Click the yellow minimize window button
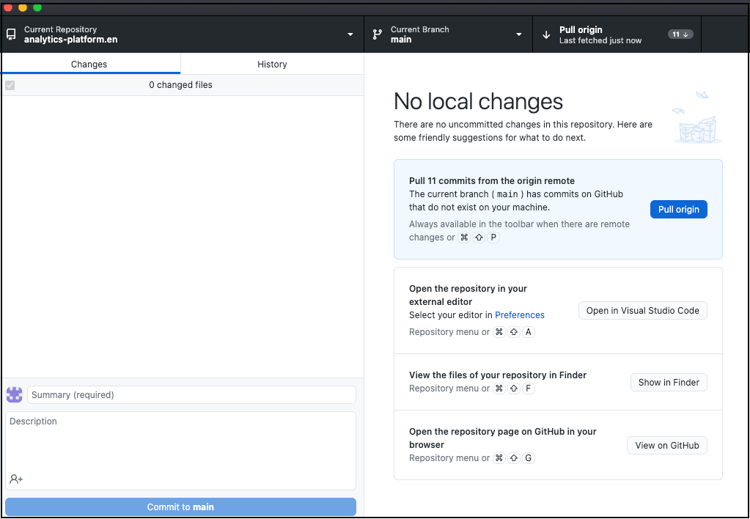Screen dimensions: 750x519 (22, 7)
